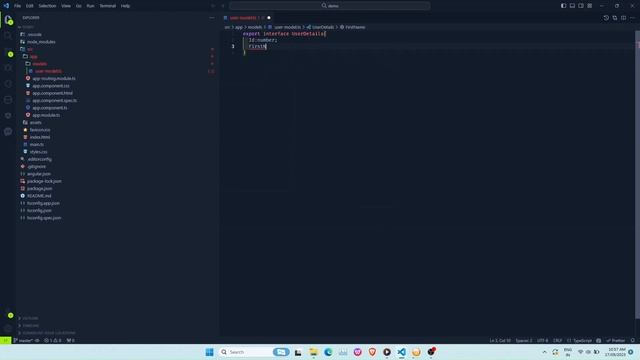Split the editor to the right
Image resolution: width=640 pixels, height=360 pixels.
click(623, 18)
